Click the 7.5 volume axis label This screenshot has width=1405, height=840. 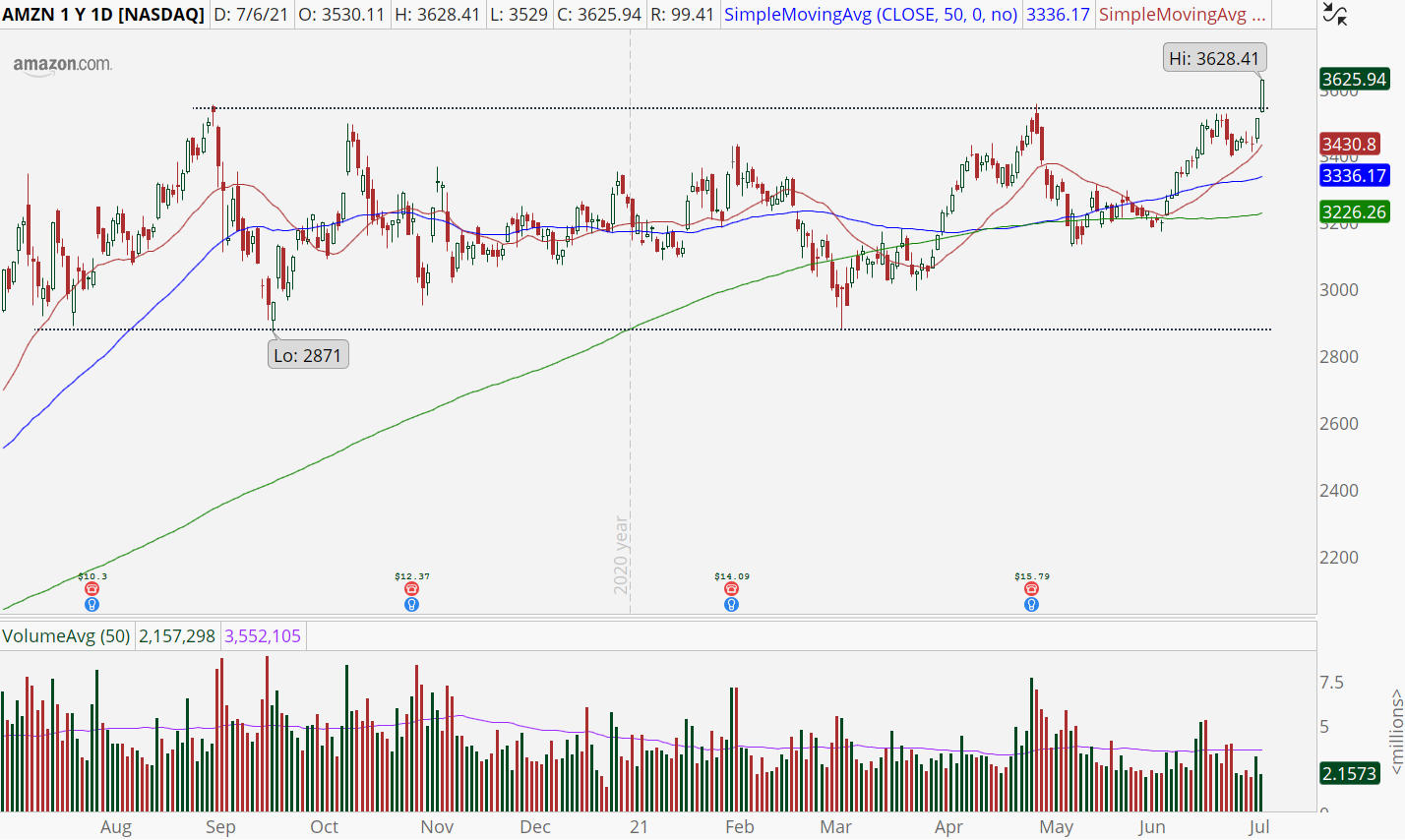pyautogui.click(x=1331, y=683)
